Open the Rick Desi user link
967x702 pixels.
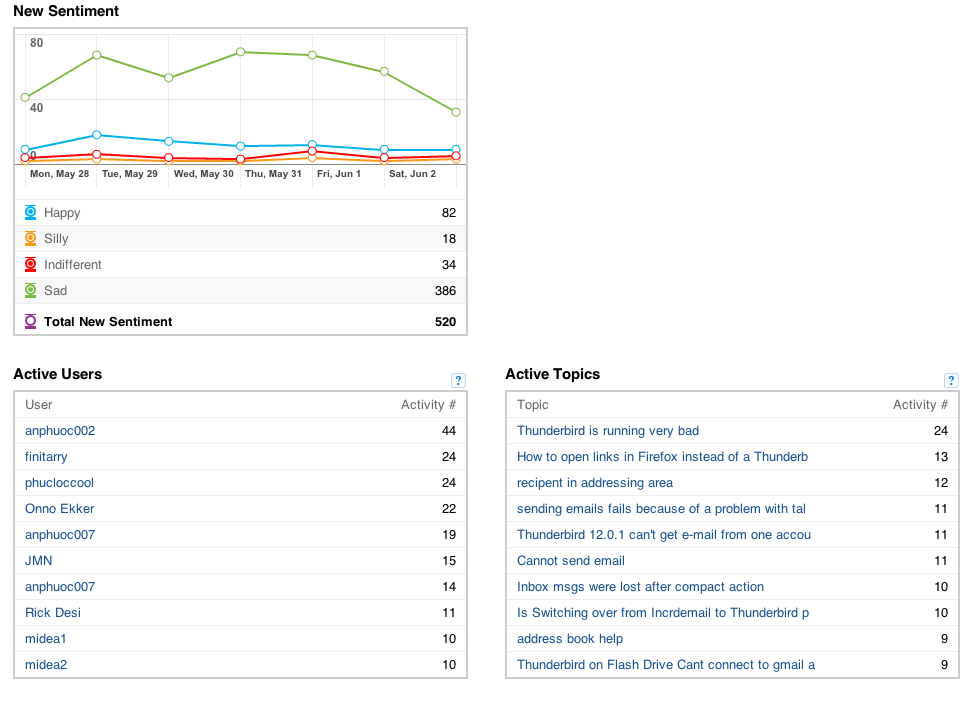53,613
